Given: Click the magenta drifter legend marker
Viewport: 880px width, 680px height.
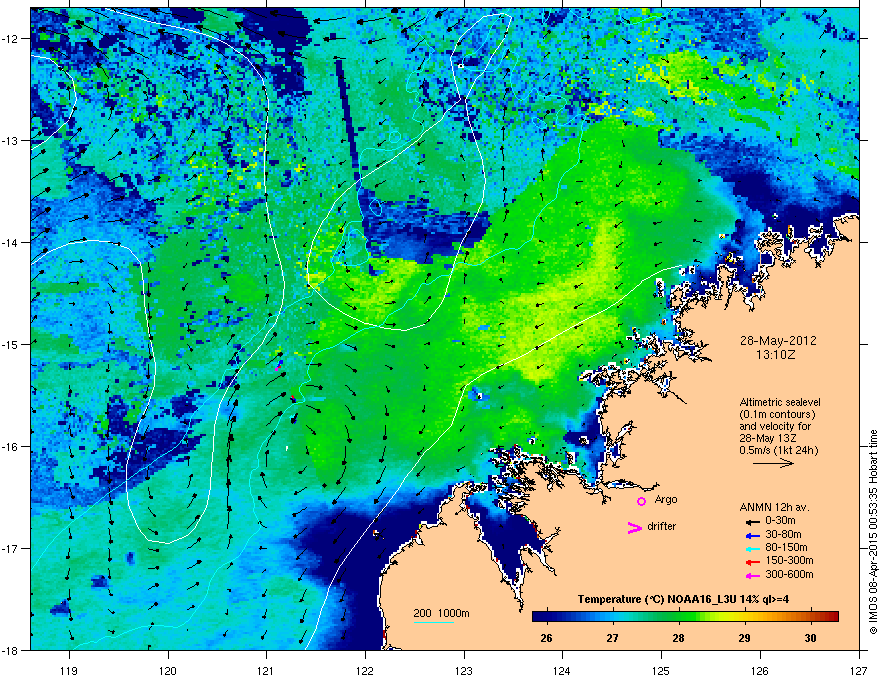Looking at the screenshot, I should [x=634, y=527].
